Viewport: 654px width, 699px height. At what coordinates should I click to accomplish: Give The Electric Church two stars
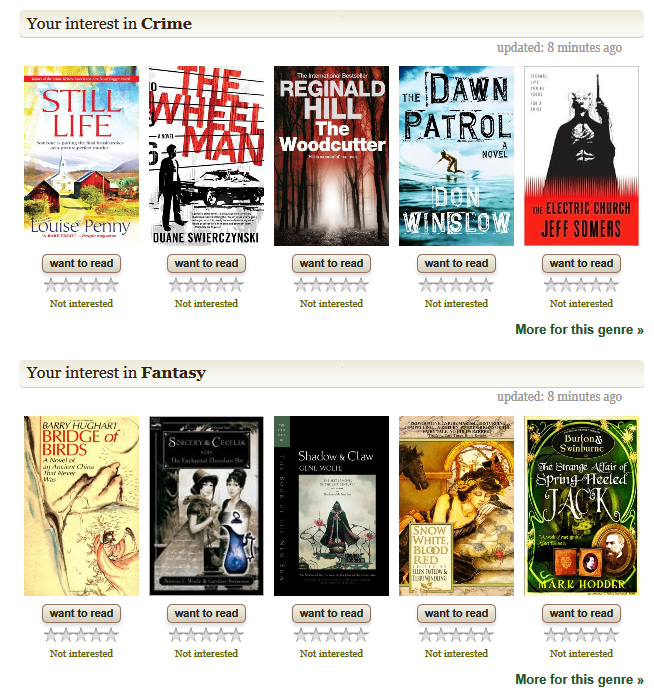tap(566, 285)
